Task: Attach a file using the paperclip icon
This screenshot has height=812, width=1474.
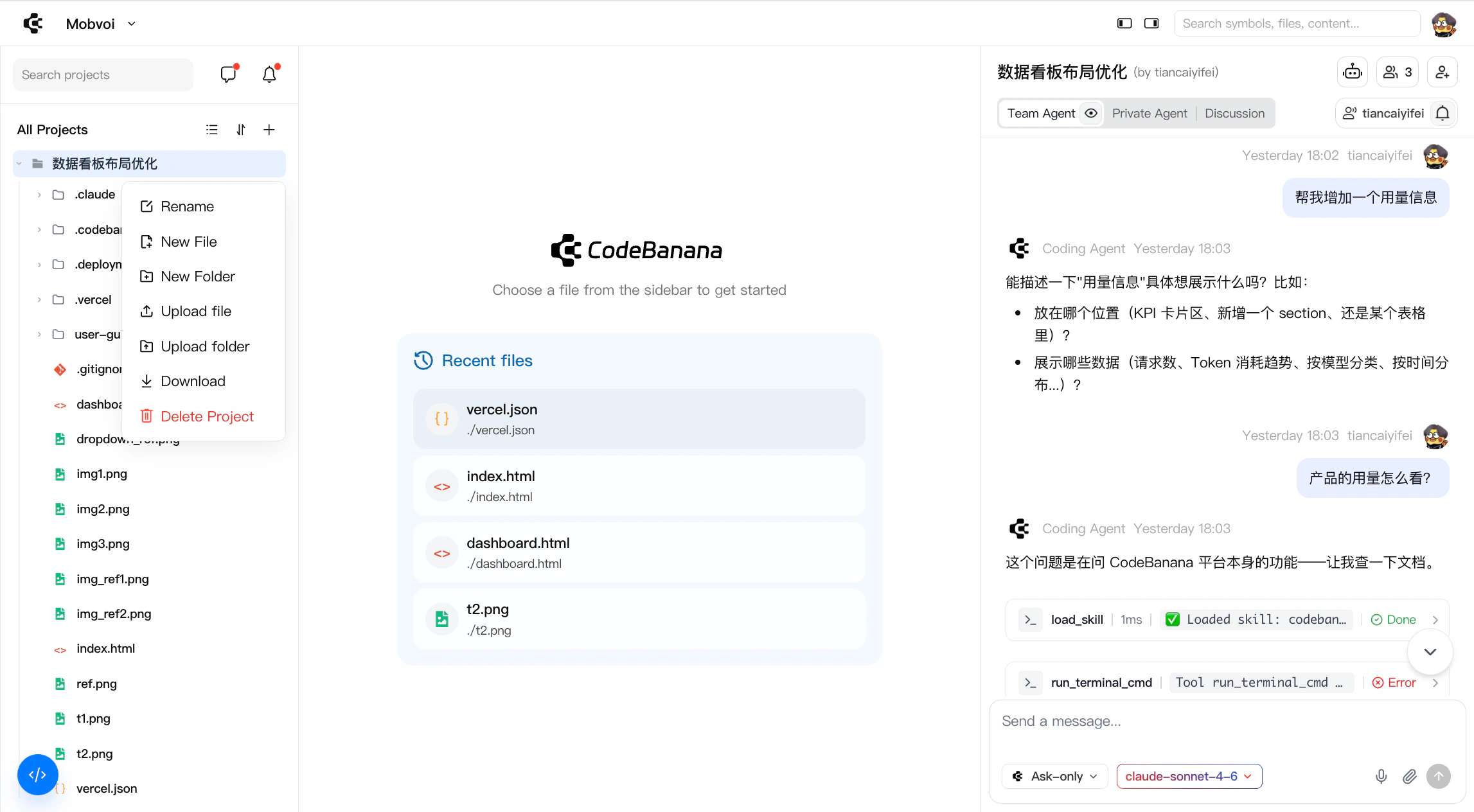Action: [1409, 776]
